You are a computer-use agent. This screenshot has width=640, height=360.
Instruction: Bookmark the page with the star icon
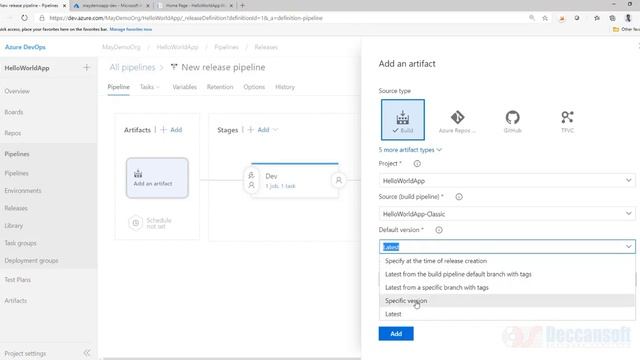[545, 18]
